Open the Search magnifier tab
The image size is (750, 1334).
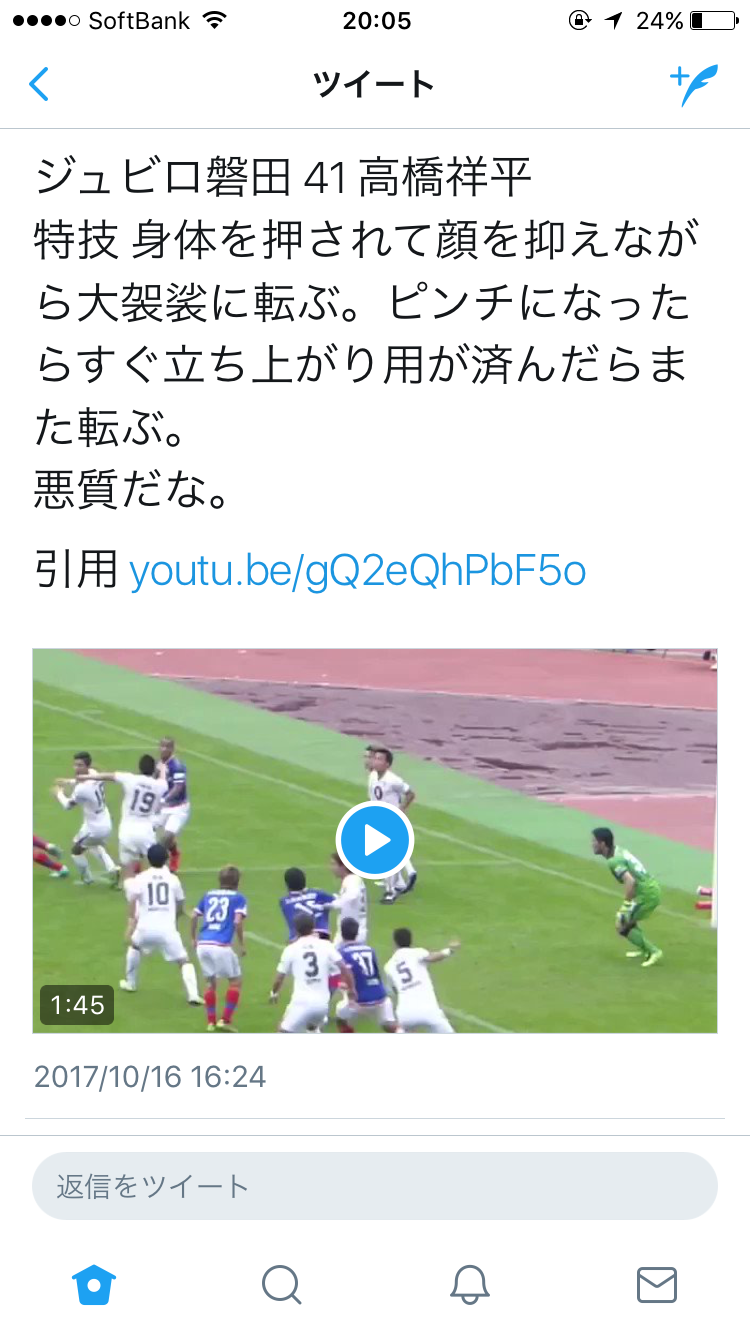click(x=281, y=1284)
